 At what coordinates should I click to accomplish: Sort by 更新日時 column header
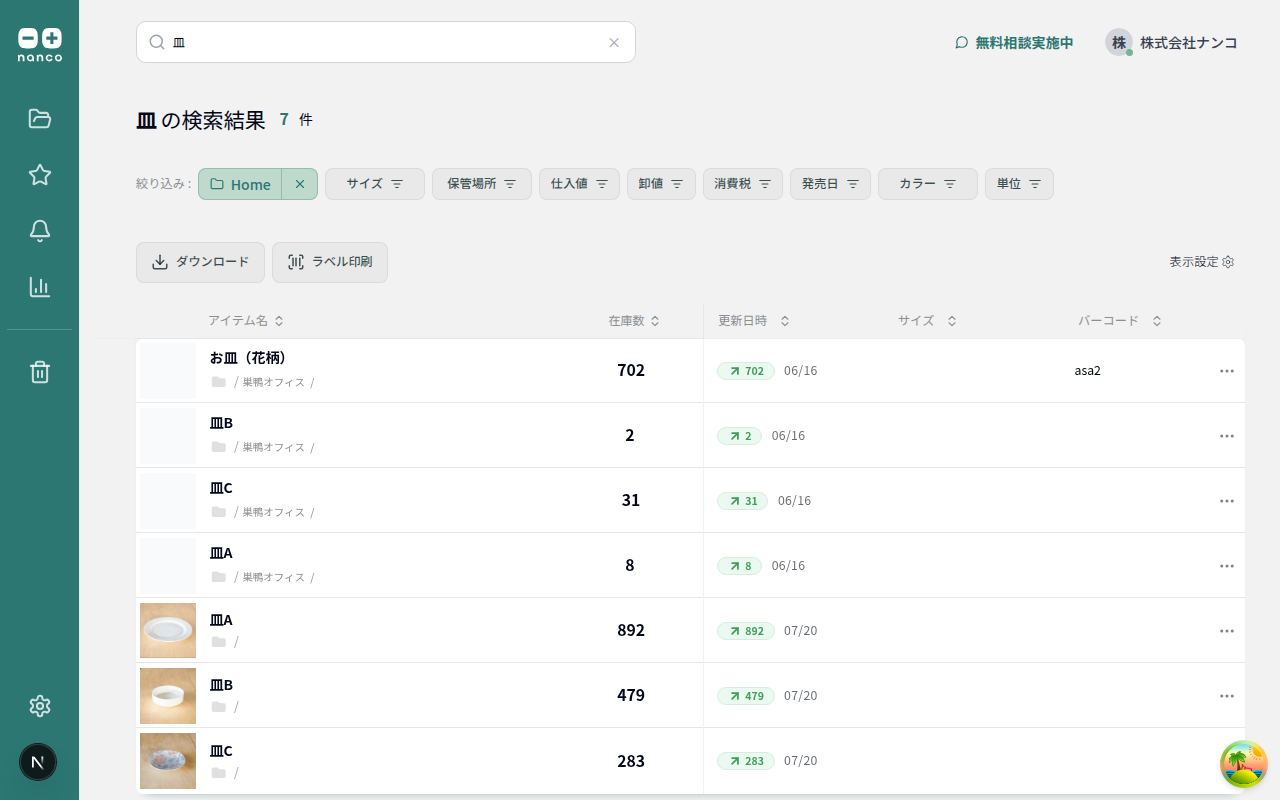click(754, 321)
